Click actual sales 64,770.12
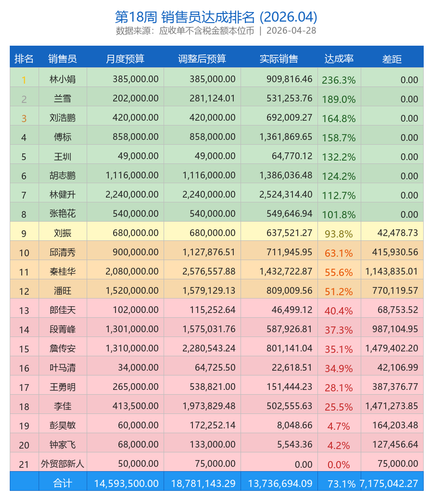 [x=292, y=156]
